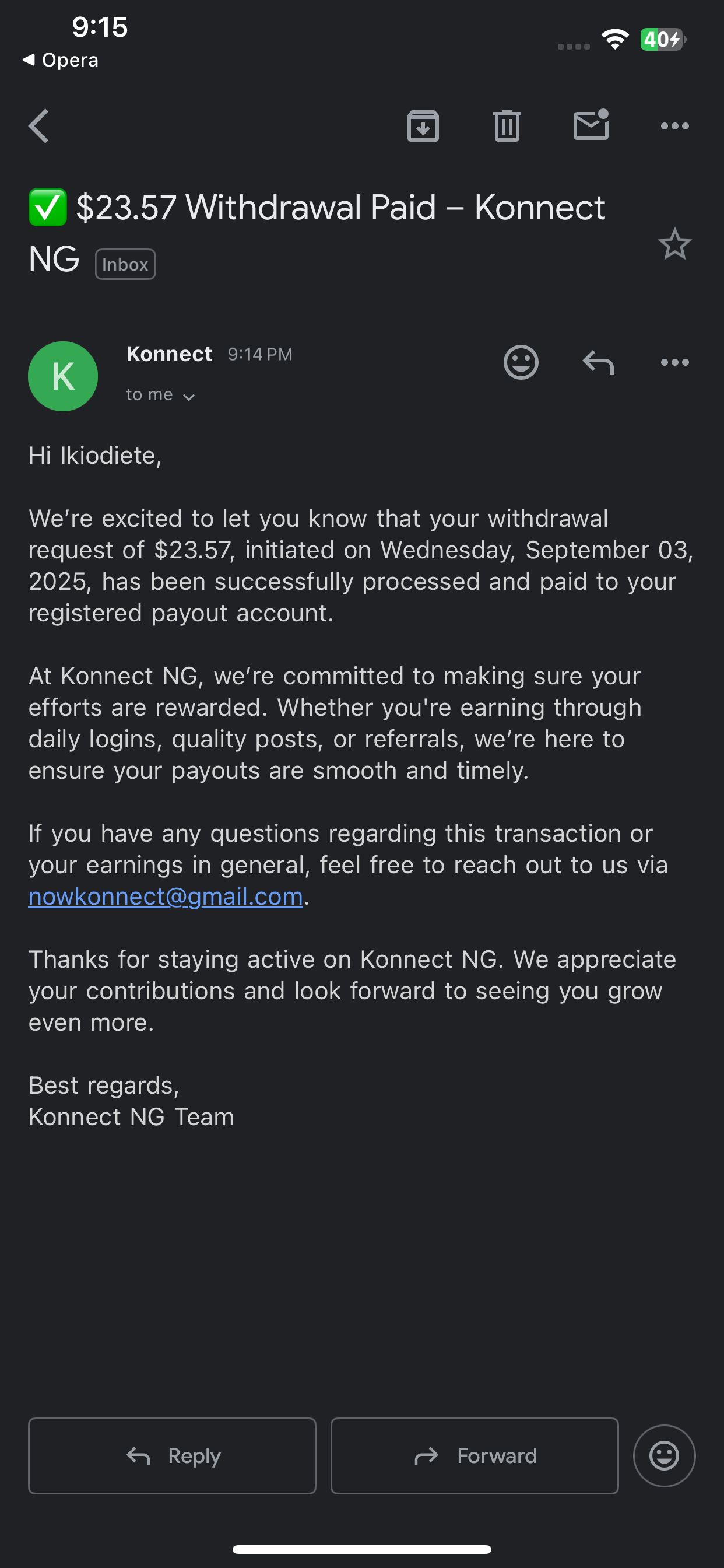Open the nowkonnect@gmail.com email link
The height and width of the screenshot is (1568, 724).
click(x=166, y=897)
